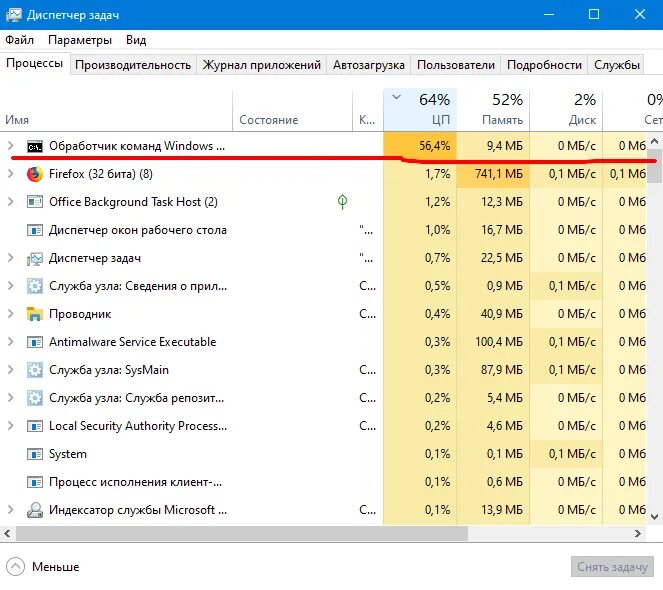
Task: Switch to the Производительность tab
Action: pos(133,65)
